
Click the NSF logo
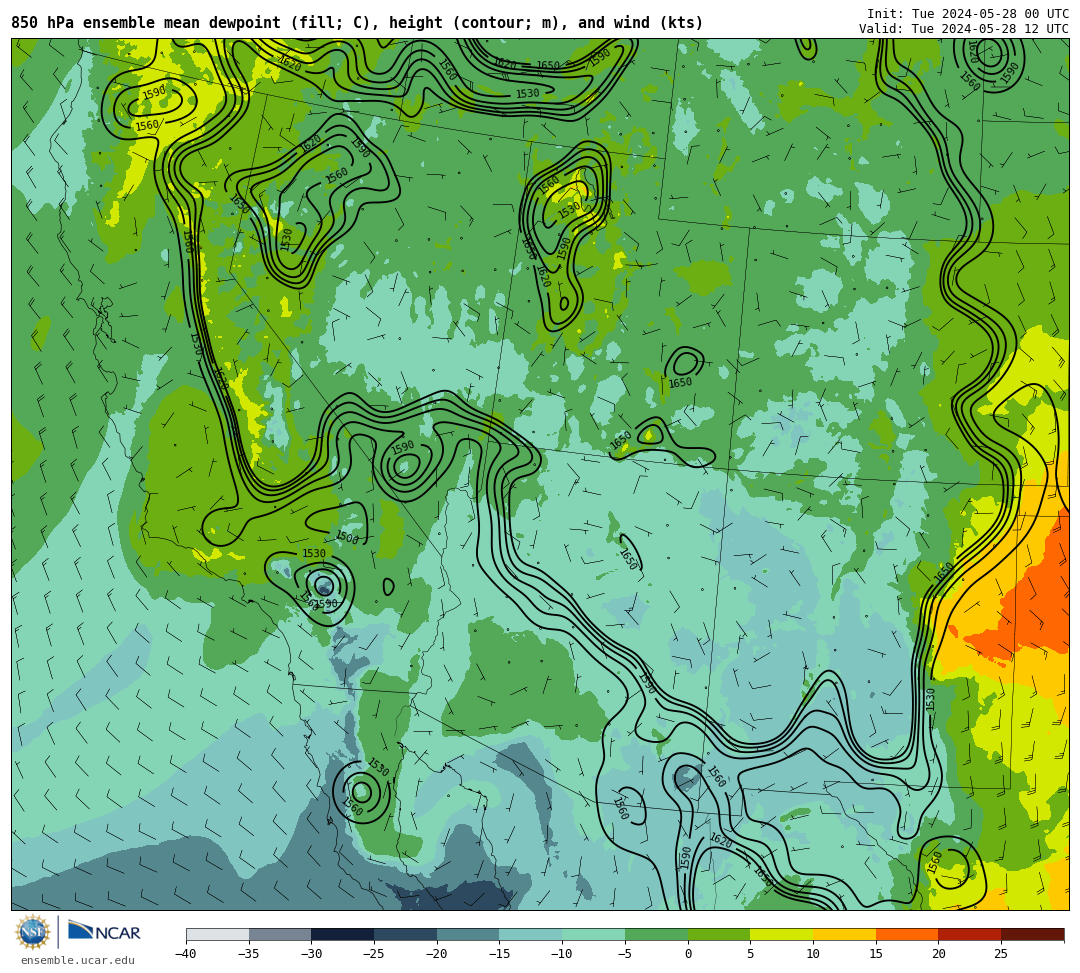click(32, 933)
